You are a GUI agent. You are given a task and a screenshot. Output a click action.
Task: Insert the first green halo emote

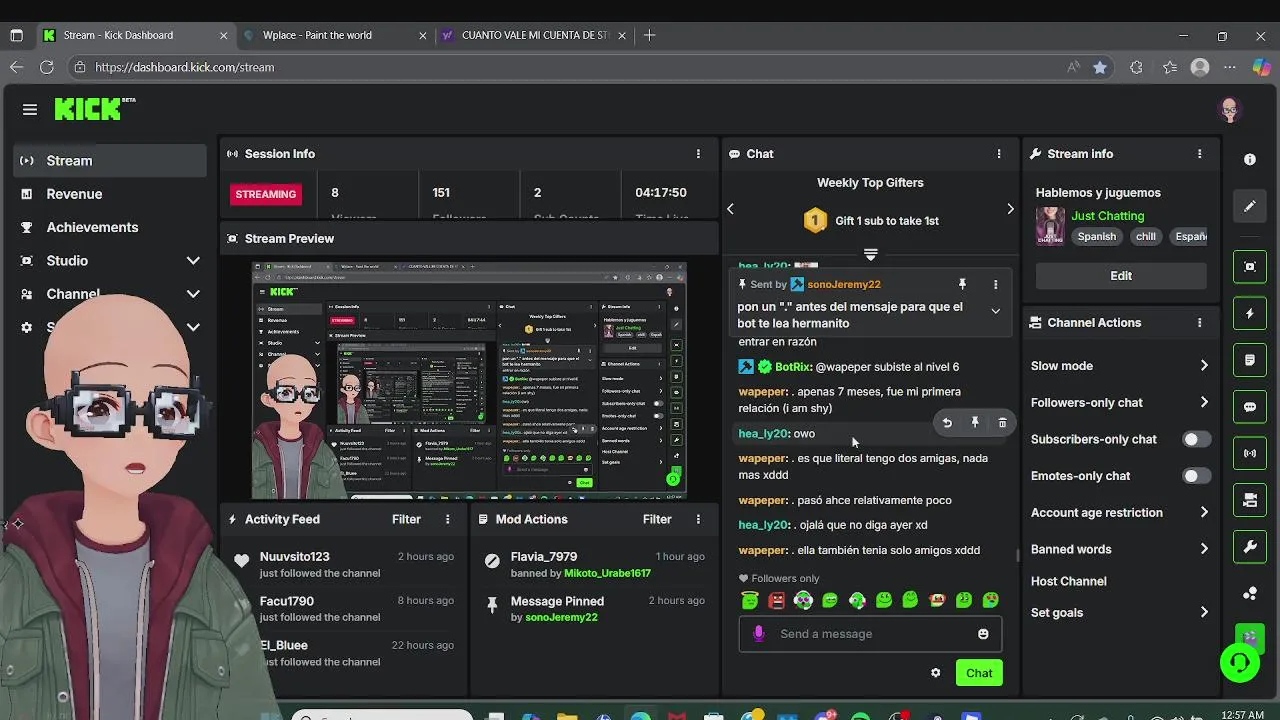750,600
